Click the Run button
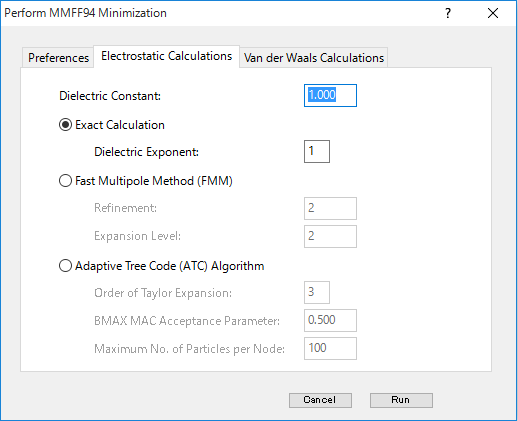518x421 pixels. point(401,400)
